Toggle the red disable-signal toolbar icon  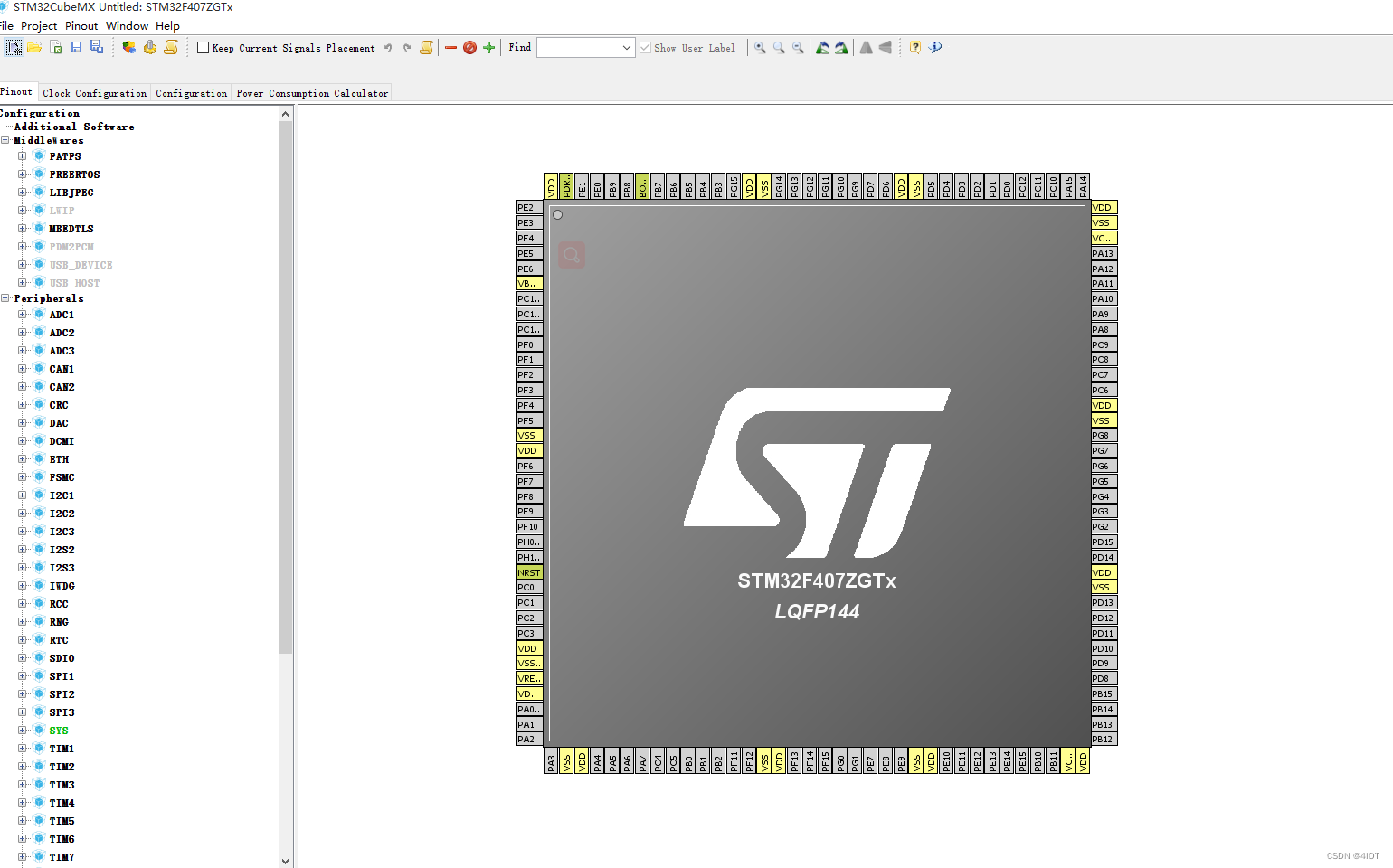click(x=469, y=47)
